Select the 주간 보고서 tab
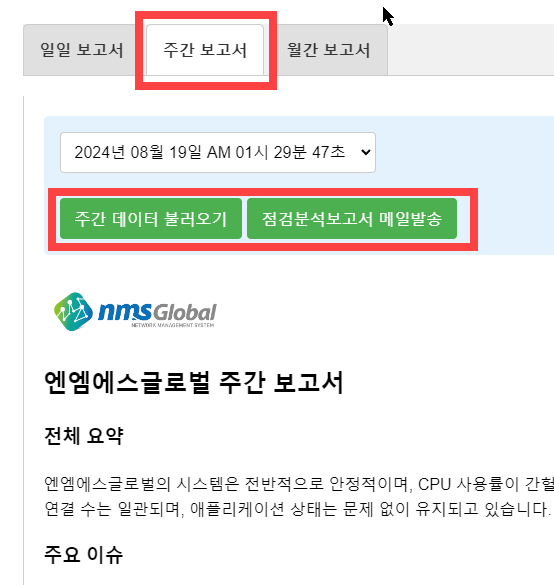Viewport: 554px width, 585px height. (x=205, y=50)
